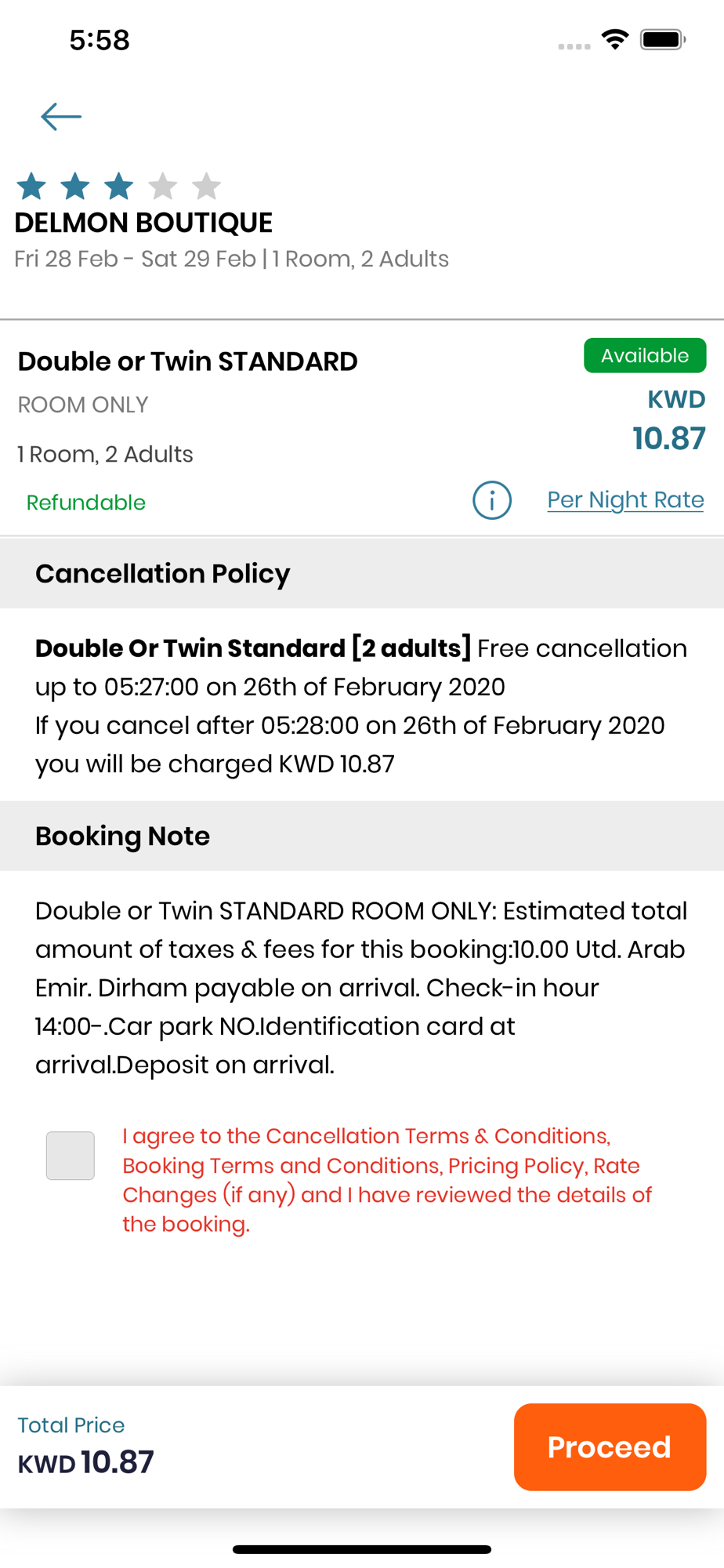Tap the DELMON BOUTIQUE hotel title
Image resolution: width=724 pixels, height=1568 pixels.
tap(143, 223)
